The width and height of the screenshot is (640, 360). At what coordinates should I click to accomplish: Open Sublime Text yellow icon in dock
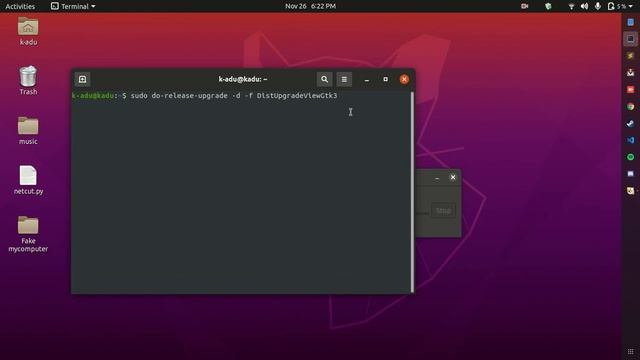(631, 56)
